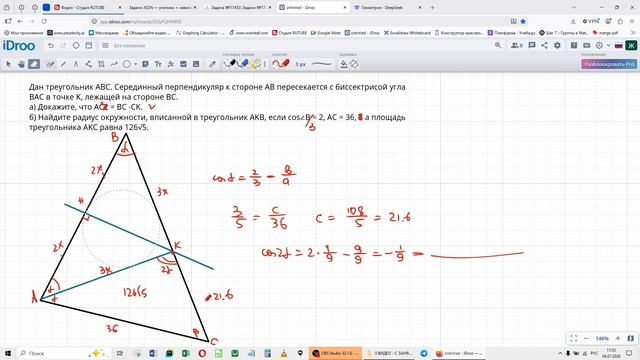Open the red stroke color picker
The height and width of the screenshot is (360, 640).
(x=281, y=64)
